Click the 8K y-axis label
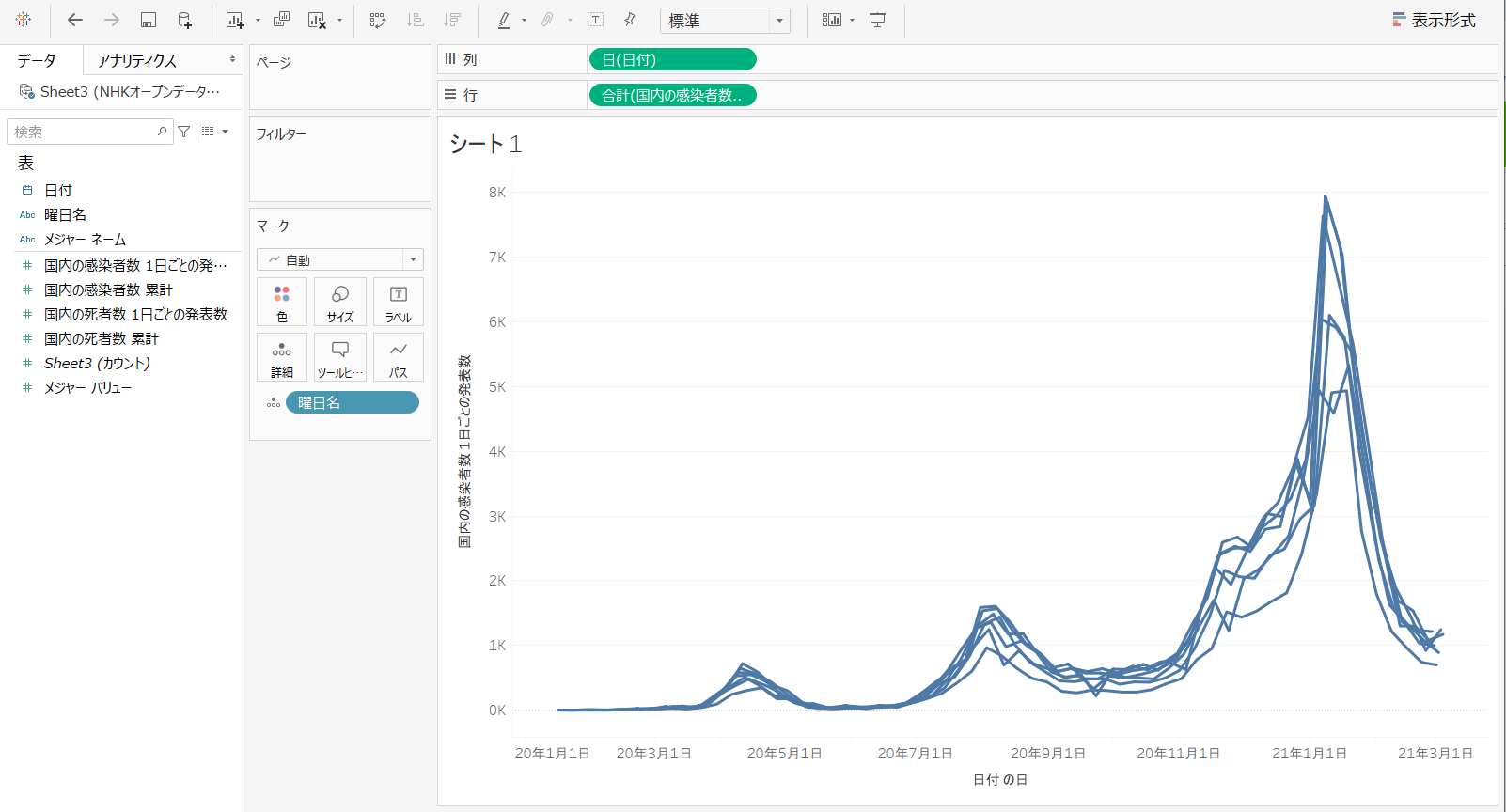Image resolution: width=1506 pixels, height=812 pixels. [497, 193]
